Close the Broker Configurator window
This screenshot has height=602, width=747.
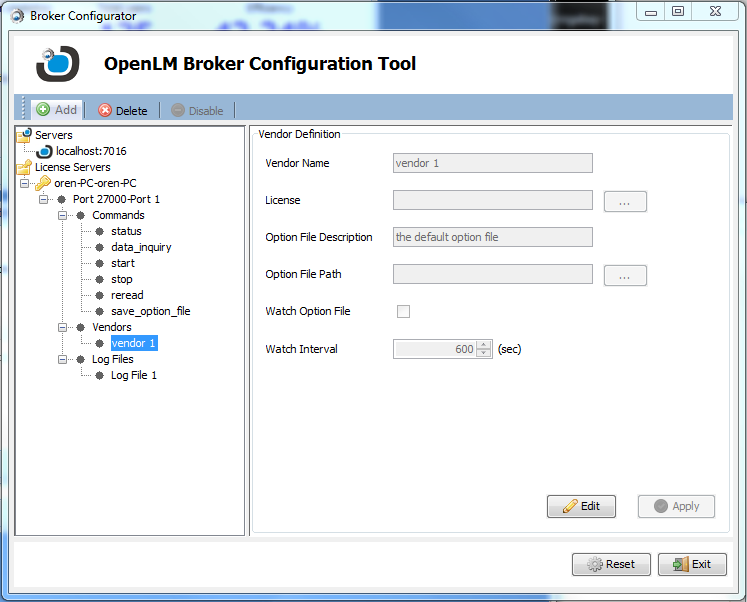(715, 11)
